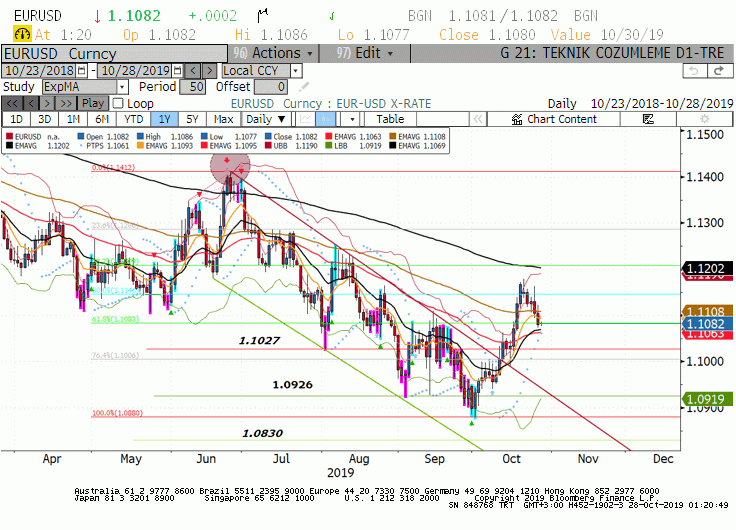Select the 5Y range tab
This screenshot has height=530, width=736.
point(192,119)
